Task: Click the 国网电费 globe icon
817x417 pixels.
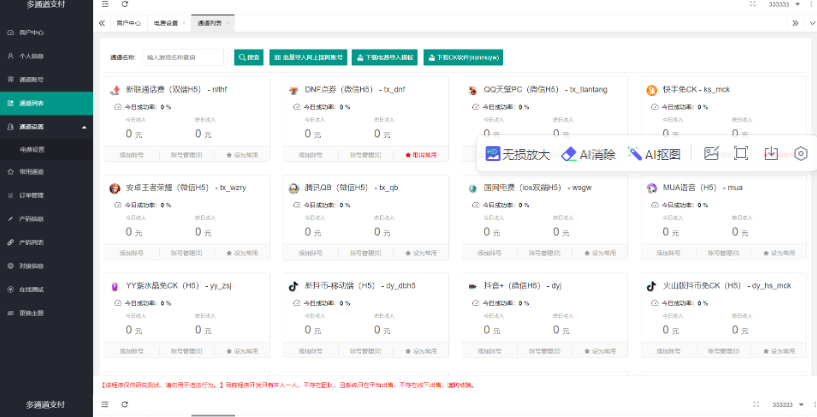Action: 473,188
